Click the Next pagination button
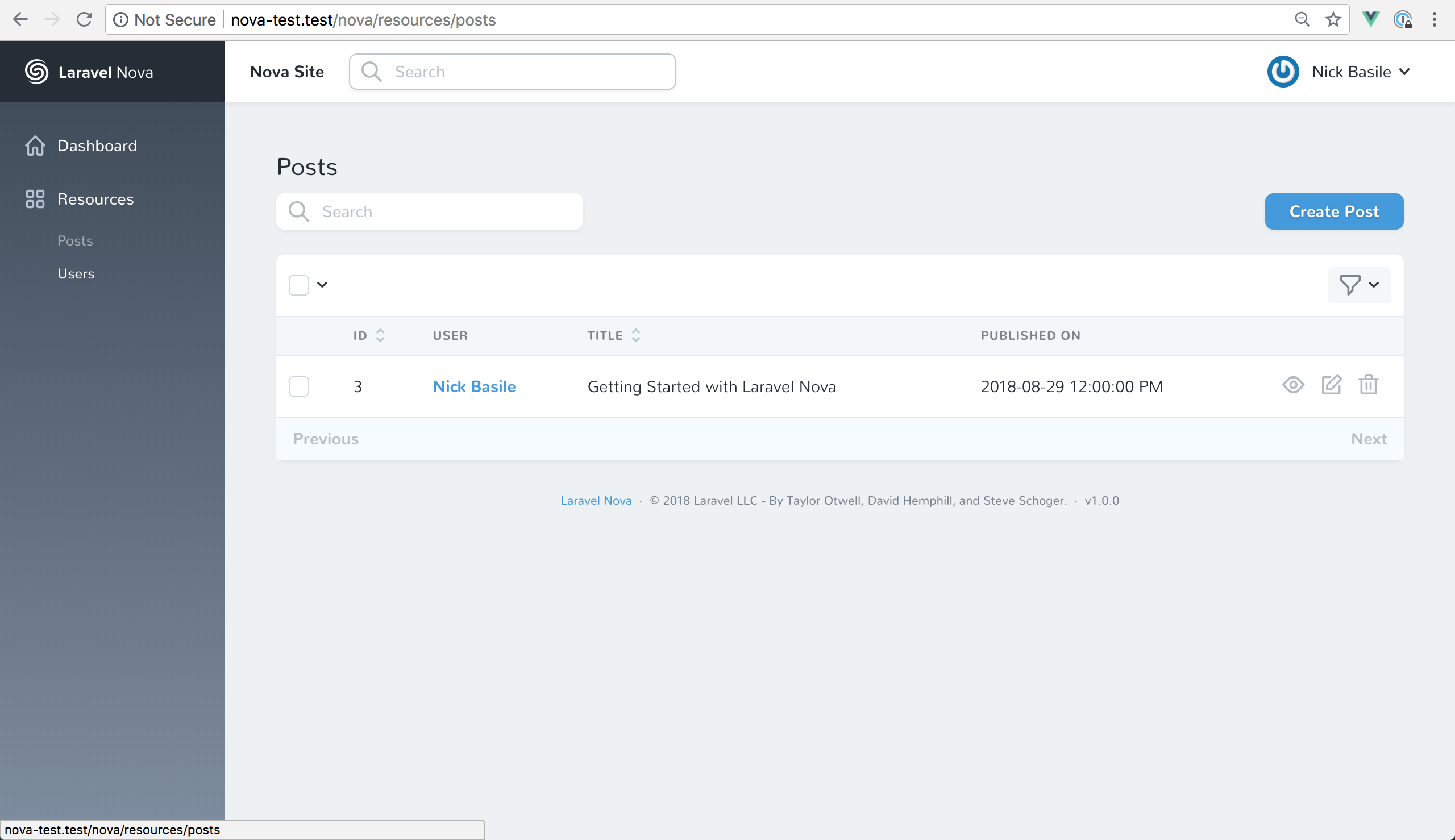1455x840 pixels. point(1369,439)
